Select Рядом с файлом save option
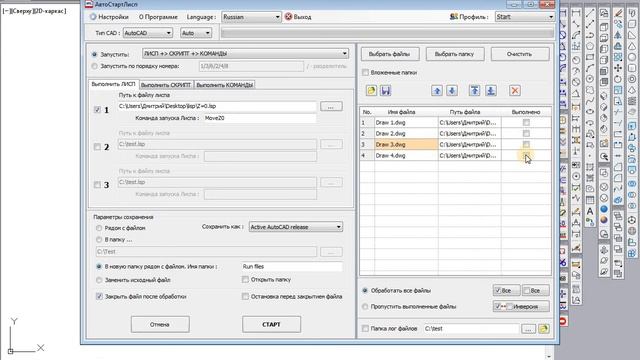This screenshot has height=360, width=640. 99,228
